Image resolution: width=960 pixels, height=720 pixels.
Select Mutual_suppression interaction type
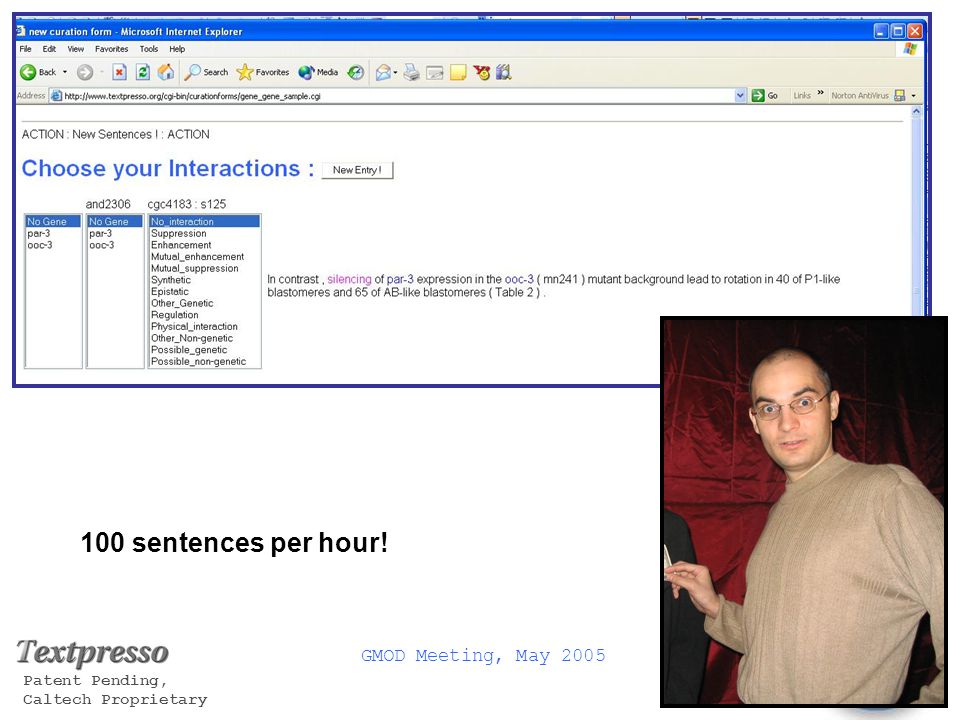tap(204, 268)
